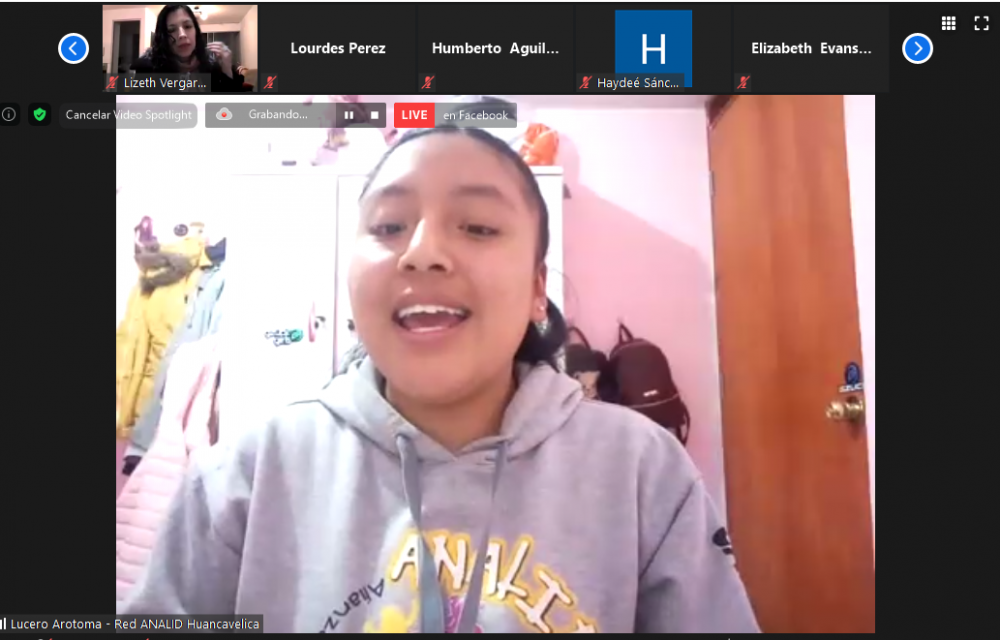Click the cloud recording icon
Image resolution: width=1000 pixels, height=640 pixels.
(224, 115)
